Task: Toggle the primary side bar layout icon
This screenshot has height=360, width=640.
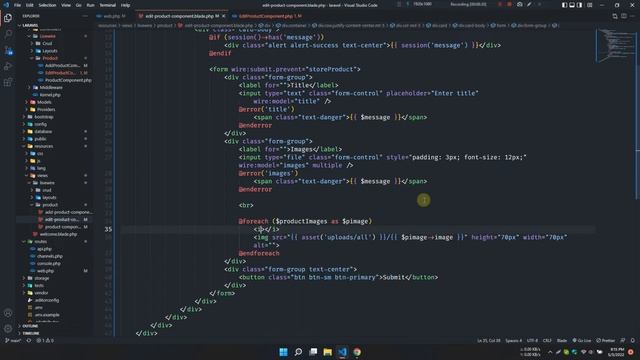Action: pos(564,5)
